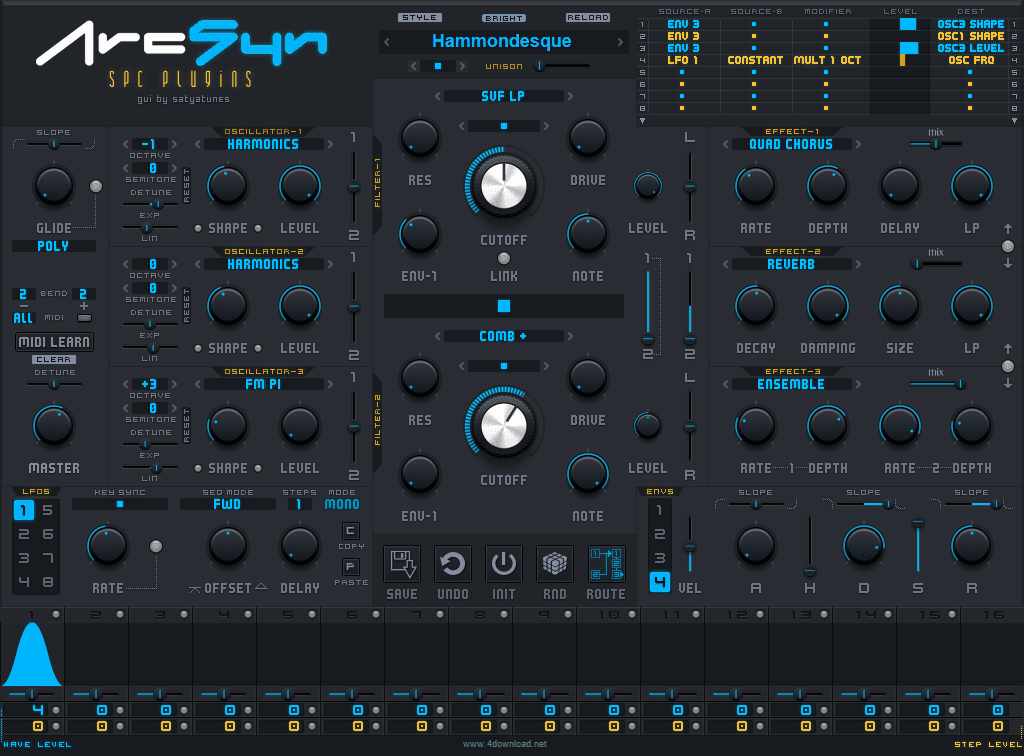Choose next effect after REVERB
The image size is (1024, 756).
(x=858, y=264)
